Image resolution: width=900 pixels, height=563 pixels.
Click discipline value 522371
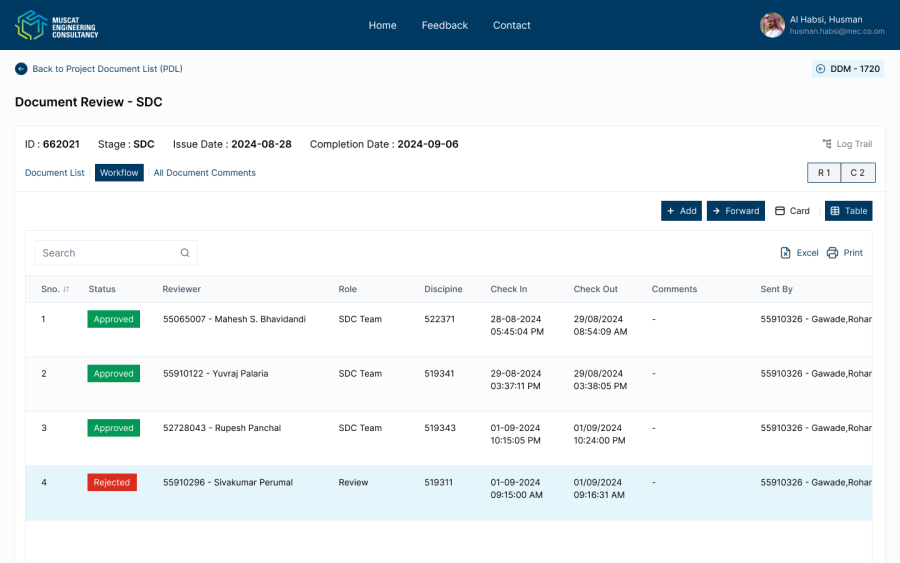439,319
